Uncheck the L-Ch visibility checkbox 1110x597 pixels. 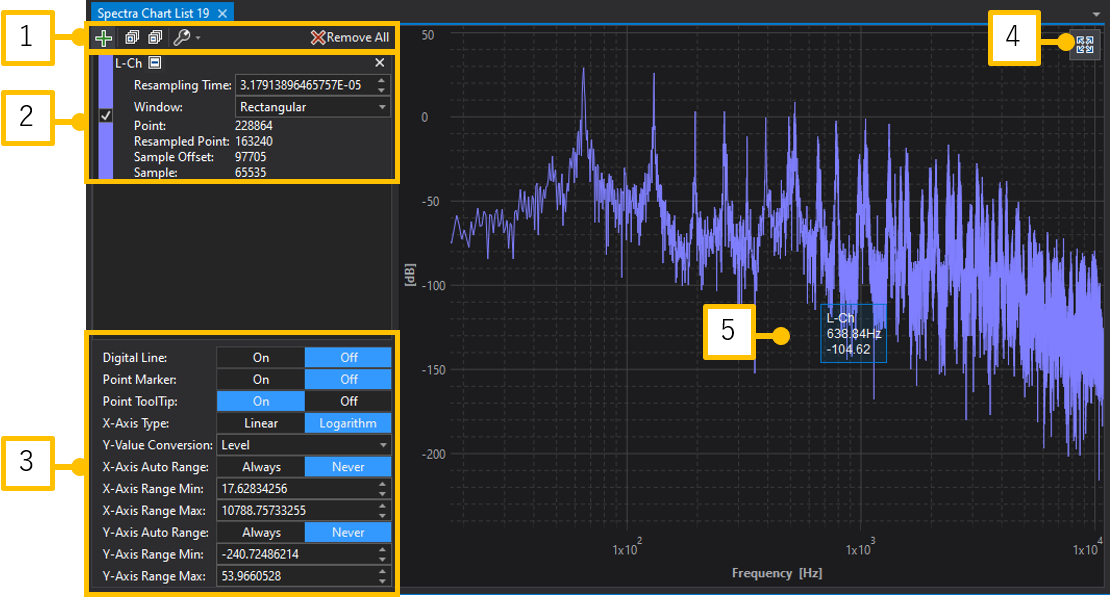pyautogui.click(x=105, y=117)
